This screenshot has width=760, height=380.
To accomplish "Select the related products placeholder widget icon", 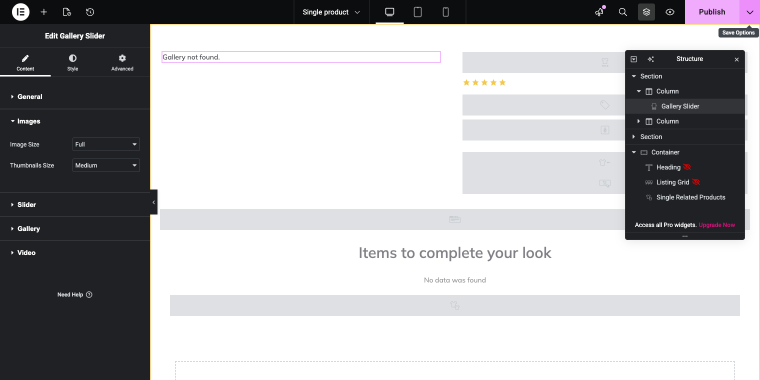I will (x=455, y=305).
